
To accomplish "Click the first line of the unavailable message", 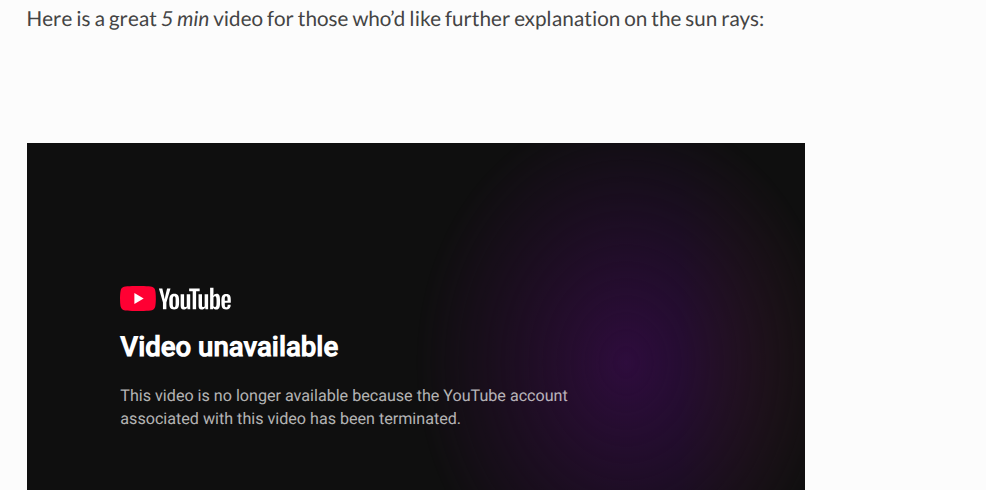I will tap(344, 396).
